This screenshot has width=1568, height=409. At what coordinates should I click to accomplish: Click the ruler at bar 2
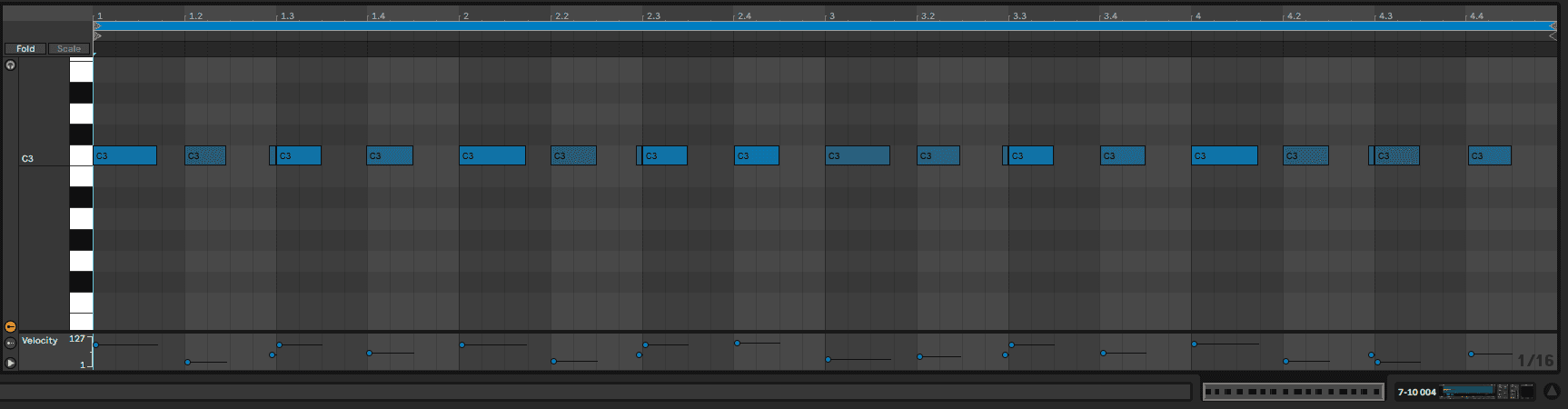click(x=465, y=16)
